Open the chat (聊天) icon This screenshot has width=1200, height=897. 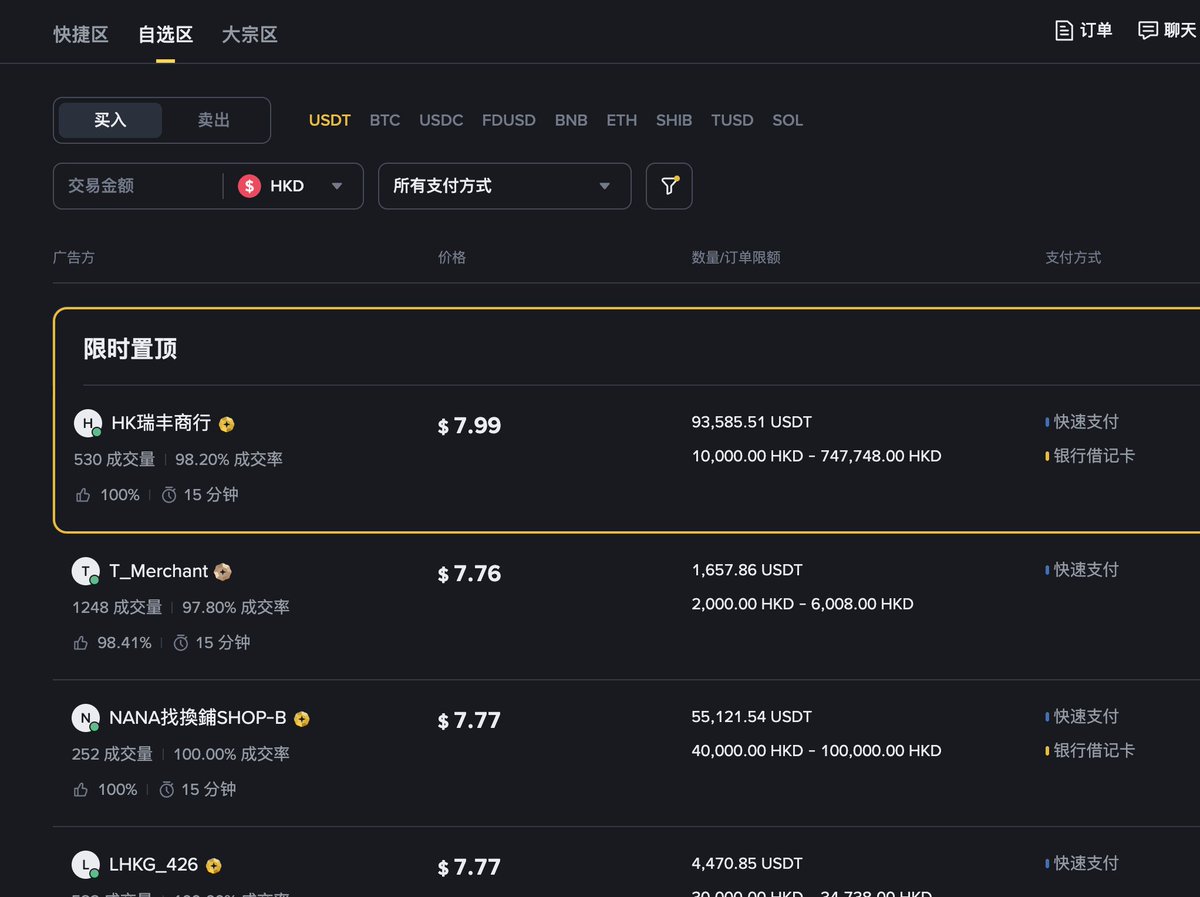pyautogui.click(x=1148, y=30)
